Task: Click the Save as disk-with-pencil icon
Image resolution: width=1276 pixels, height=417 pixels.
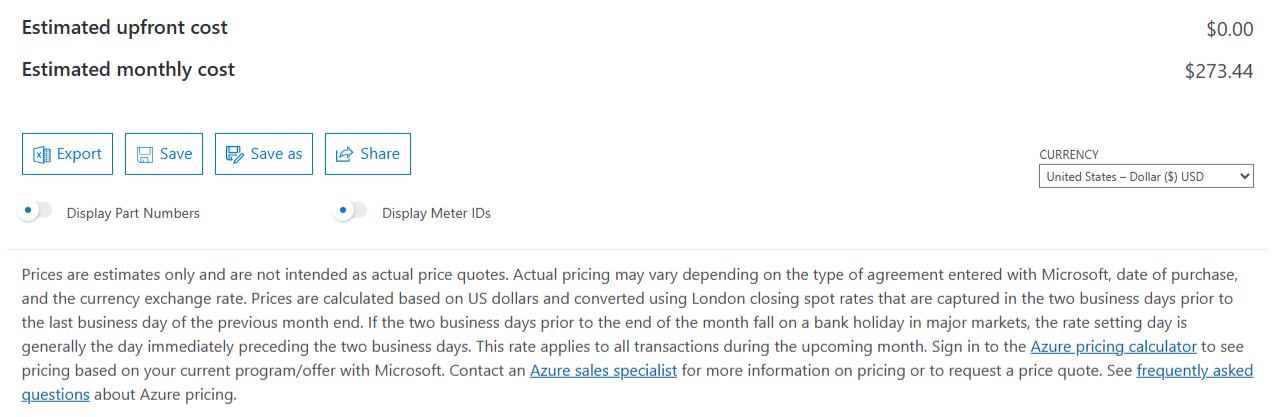Action: point(235,154)
